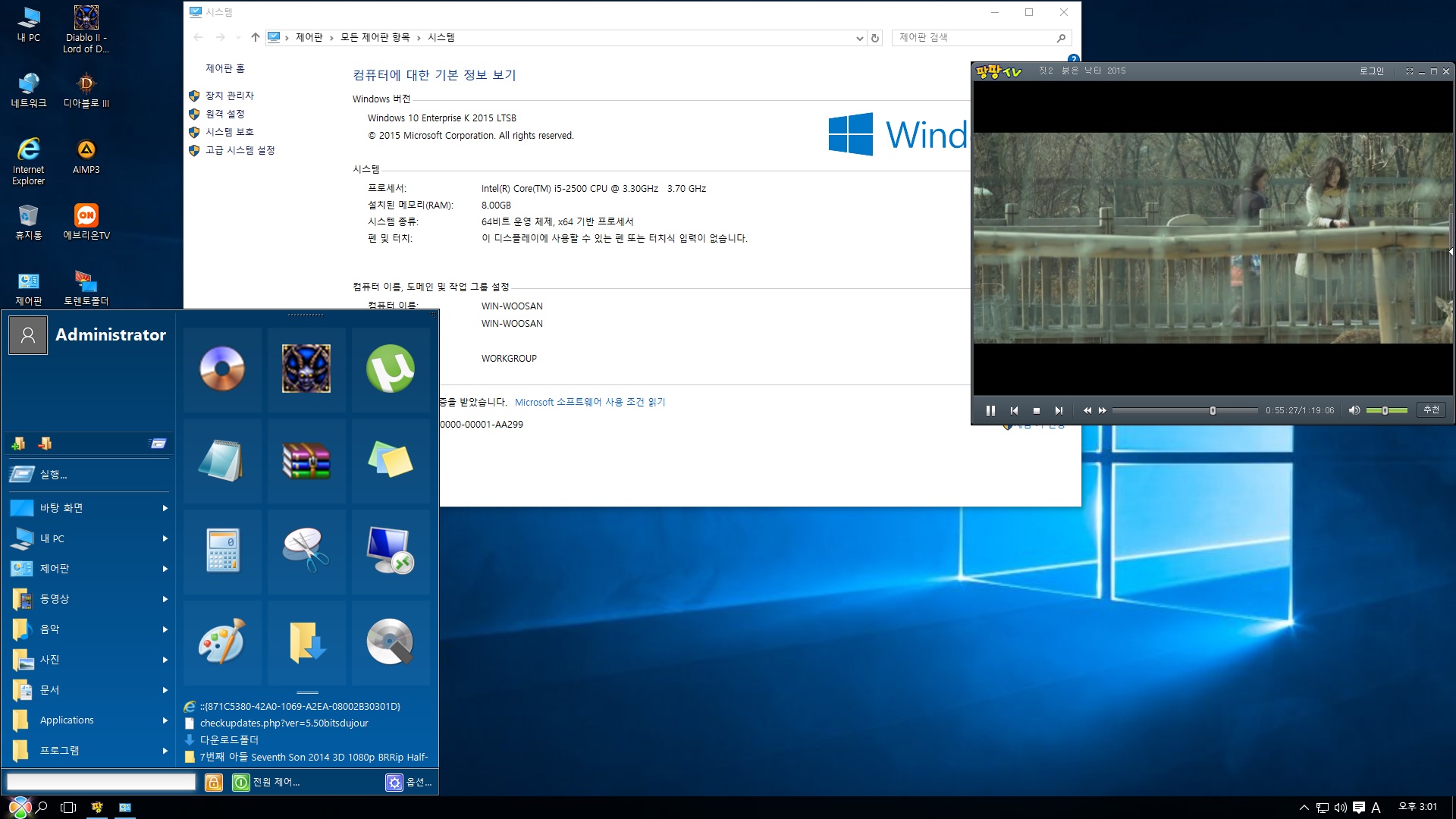Screen dimensions: 1456x819
Task: Launch the Paint tile
Action: tap(222, 642)
